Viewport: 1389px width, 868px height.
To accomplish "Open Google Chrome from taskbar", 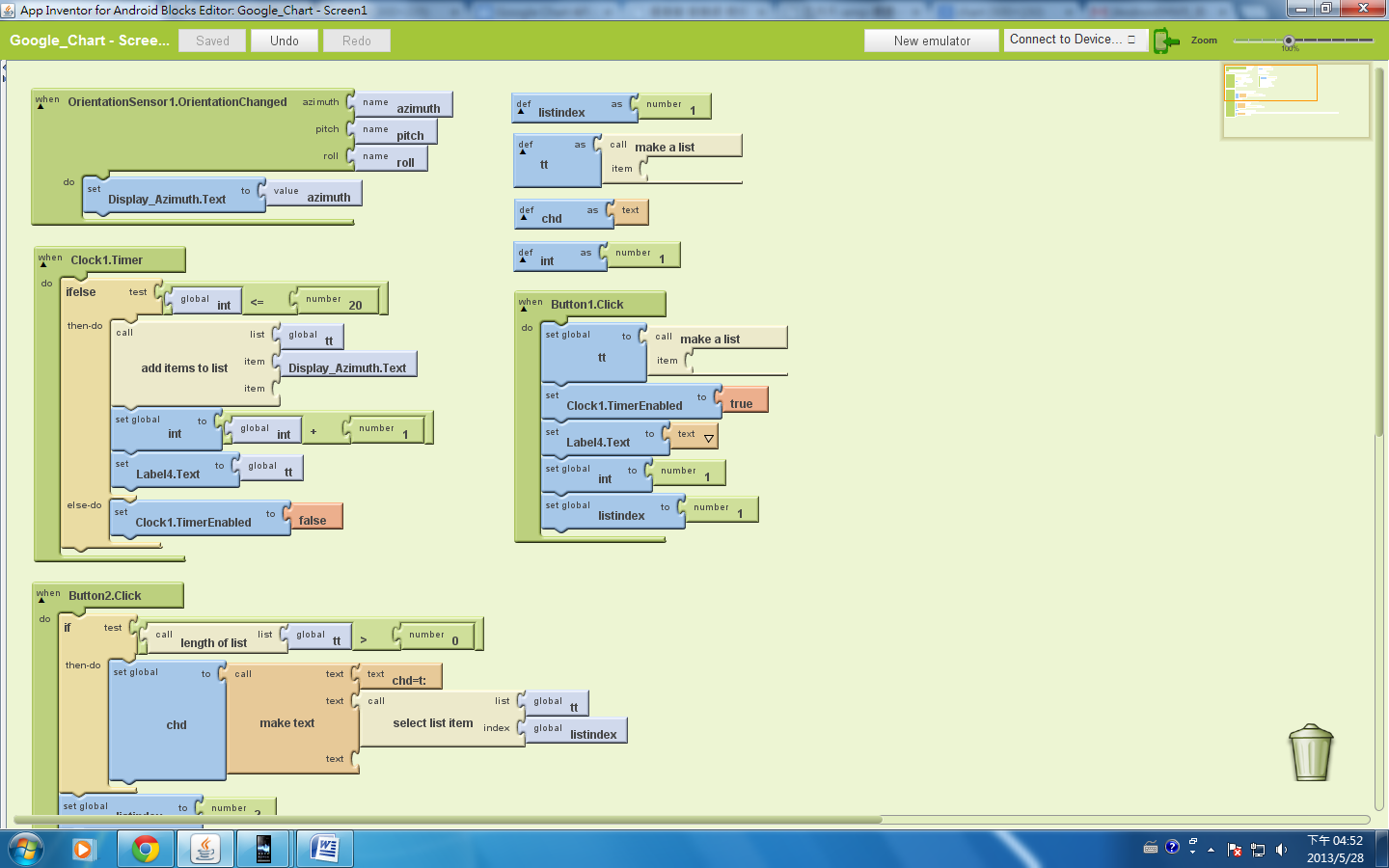I will [x=146, y=850].
